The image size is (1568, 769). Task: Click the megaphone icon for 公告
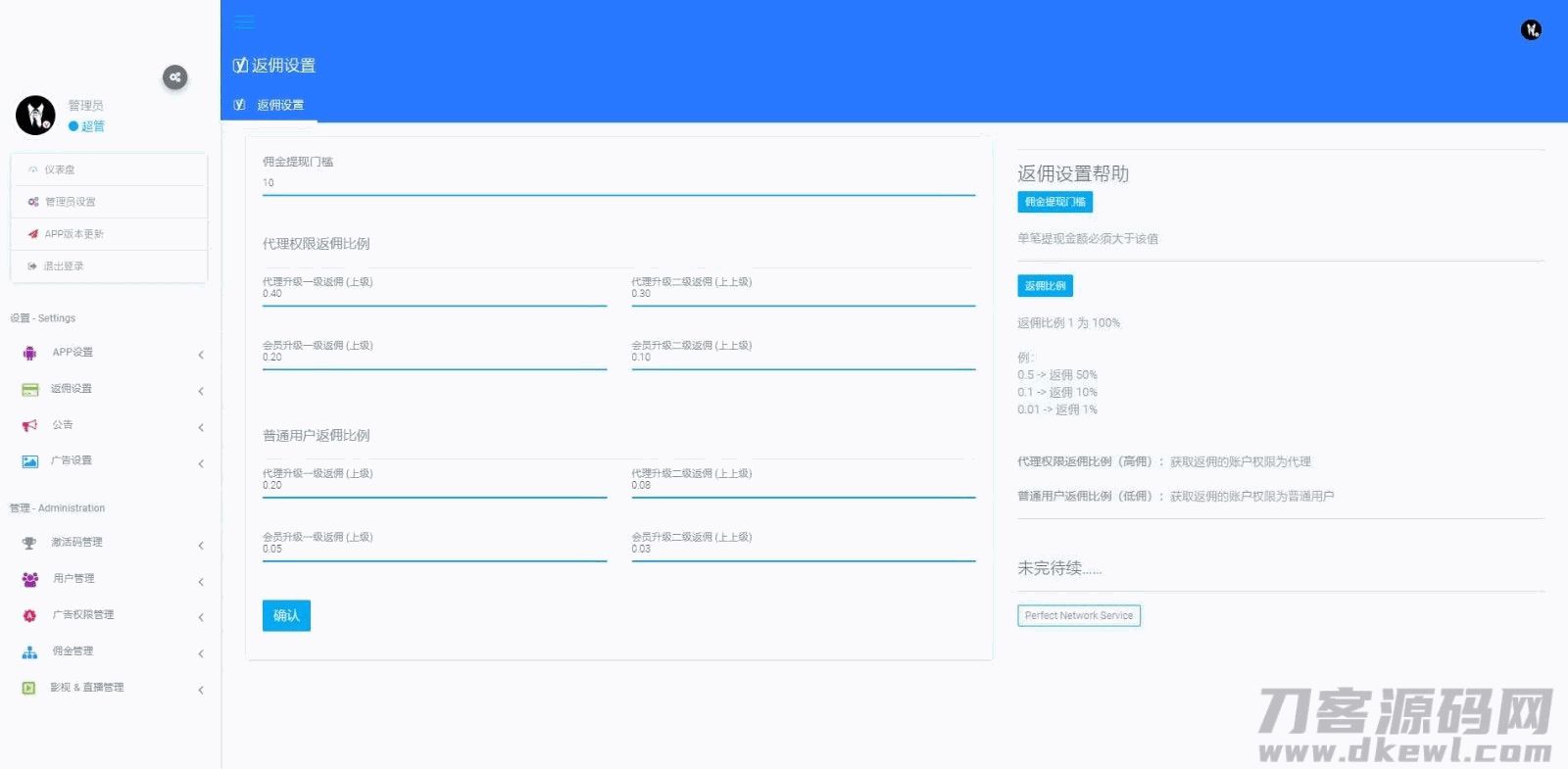click(x=29, y=425)
